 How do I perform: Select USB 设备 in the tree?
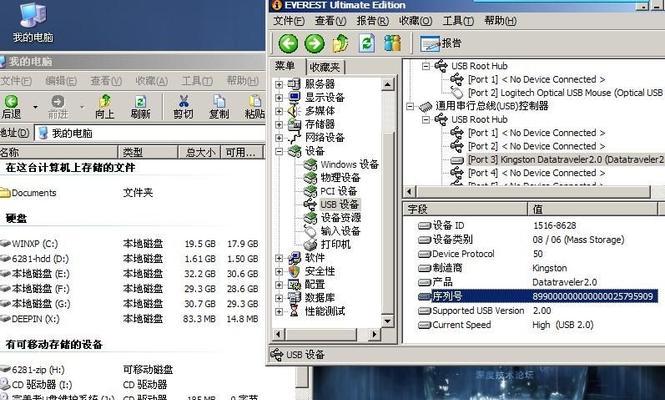pos(340,204)
